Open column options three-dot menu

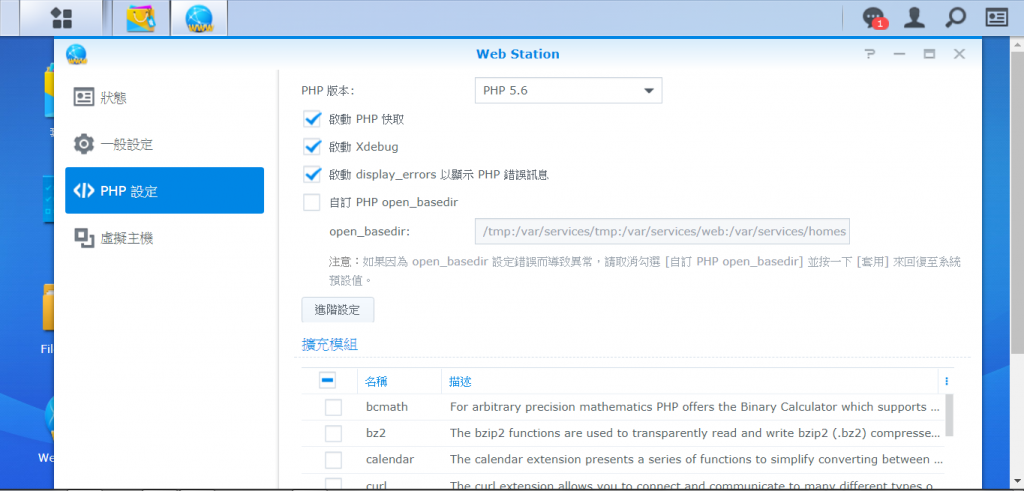946,381
